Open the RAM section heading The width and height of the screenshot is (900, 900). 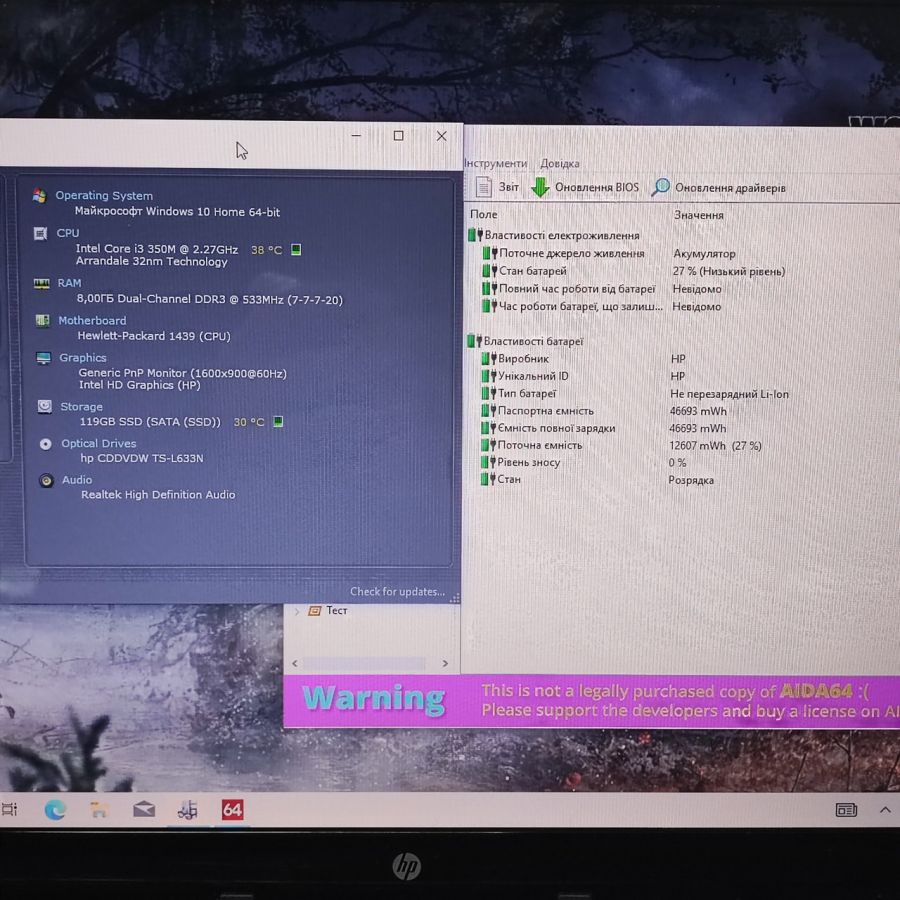coord(69,283)
